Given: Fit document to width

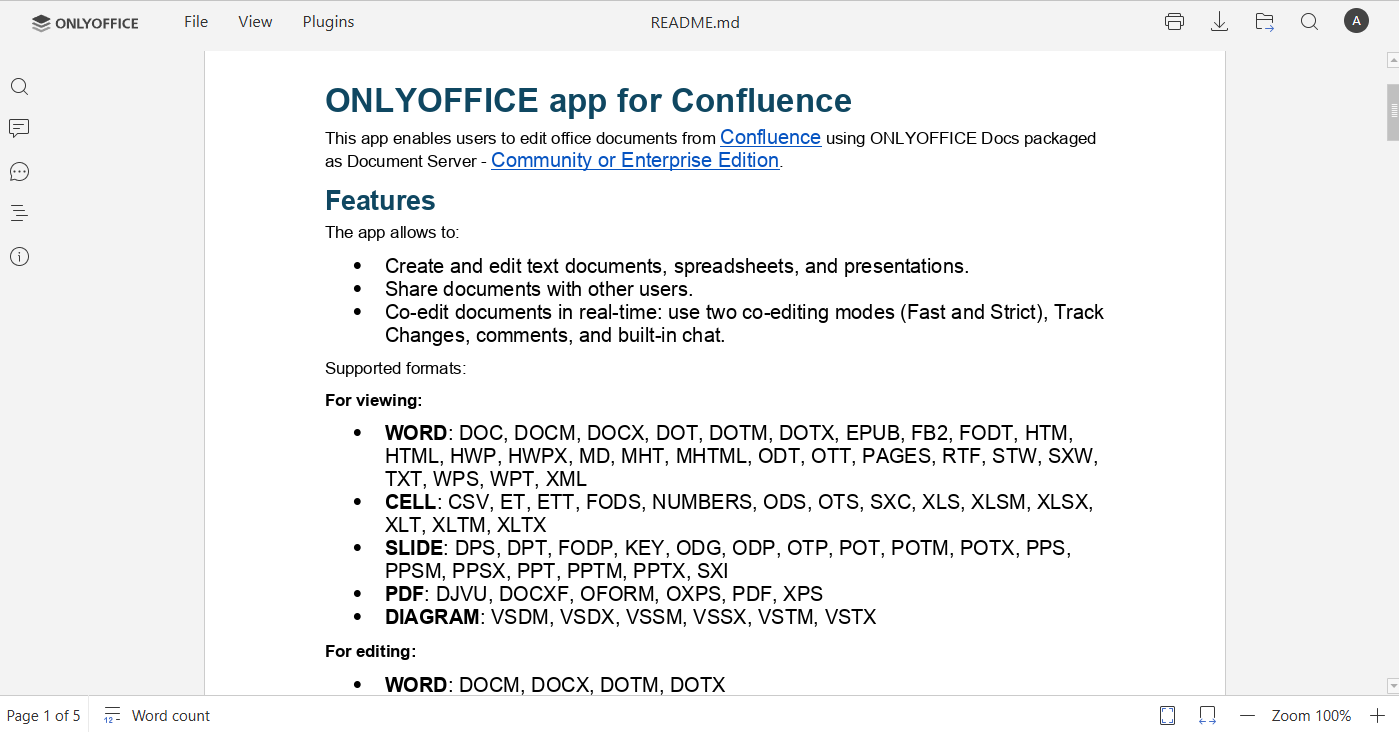Looking at the screenshot, I should coord(1207,715).
